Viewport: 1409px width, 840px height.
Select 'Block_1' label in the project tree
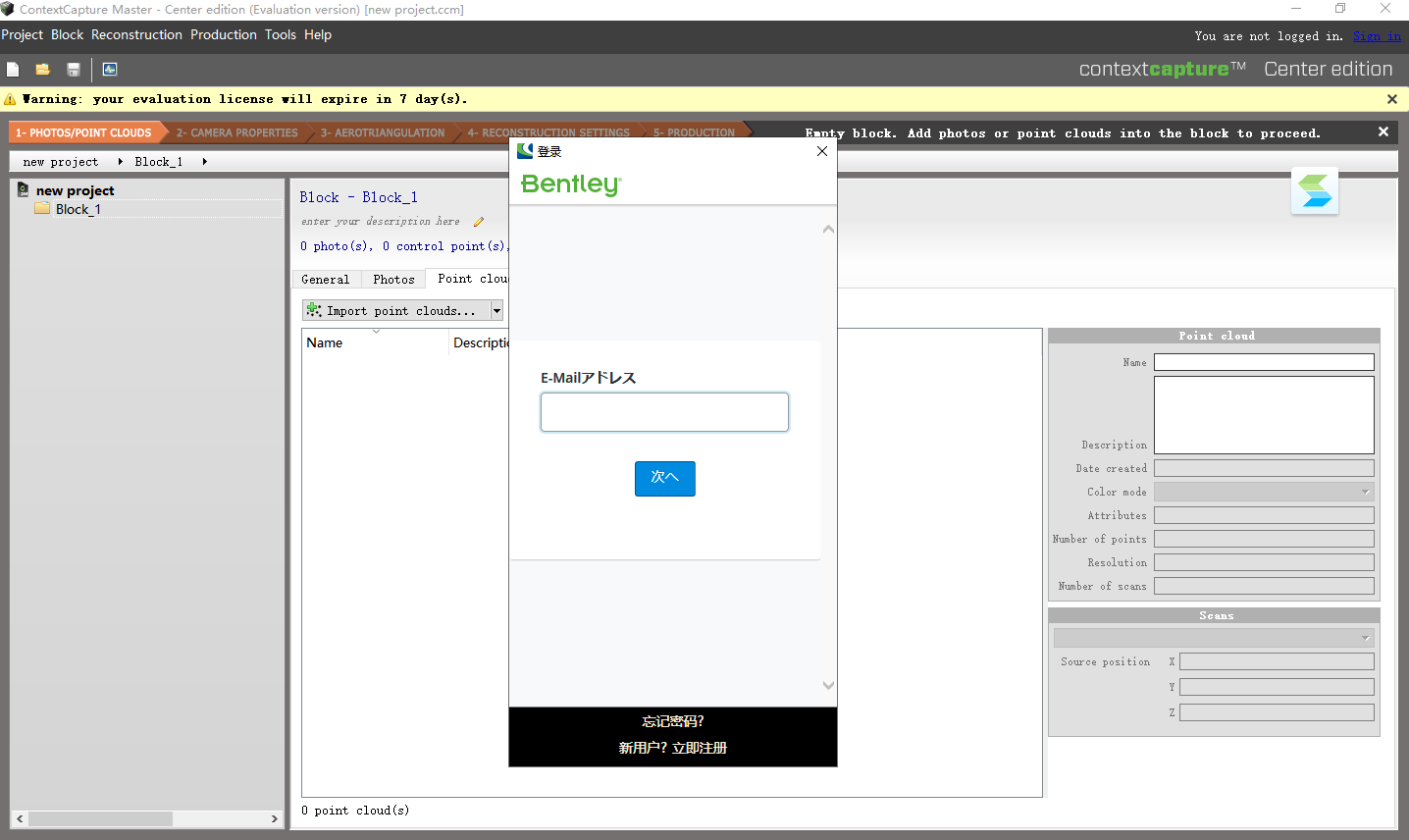tap(78, 209)
